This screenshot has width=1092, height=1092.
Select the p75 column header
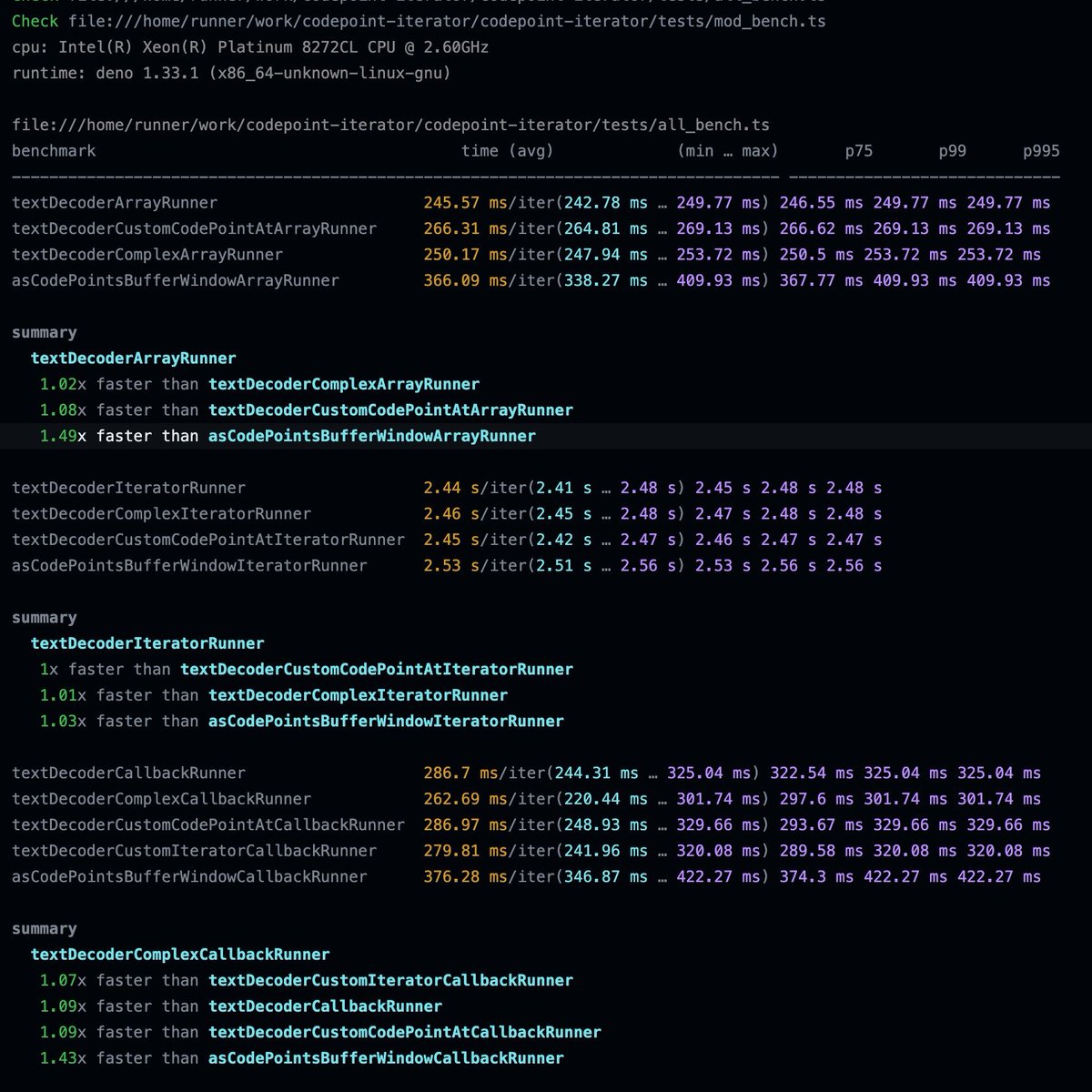[x=857, y=151]
